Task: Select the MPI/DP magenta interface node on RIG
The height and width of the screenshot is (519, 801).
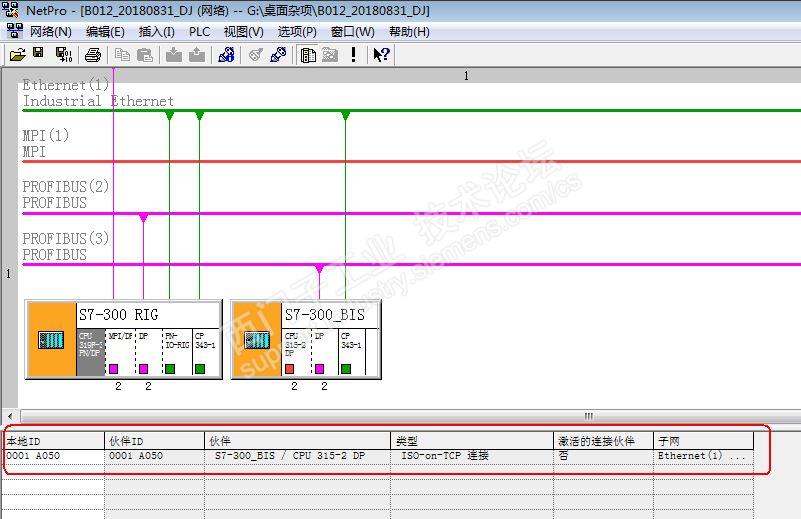Action: point(113,368)
